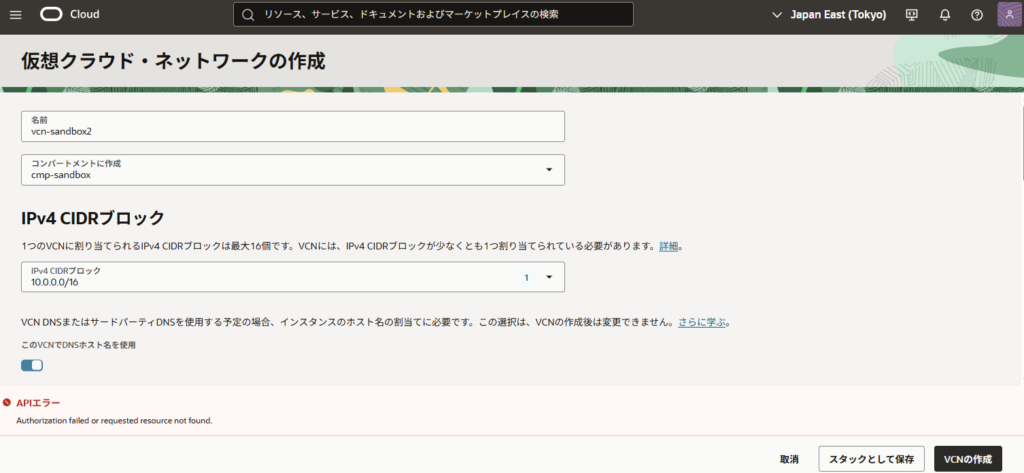Toggle the このVCNでDNSホスト名を使用 switch

click(x=32, y=365)
